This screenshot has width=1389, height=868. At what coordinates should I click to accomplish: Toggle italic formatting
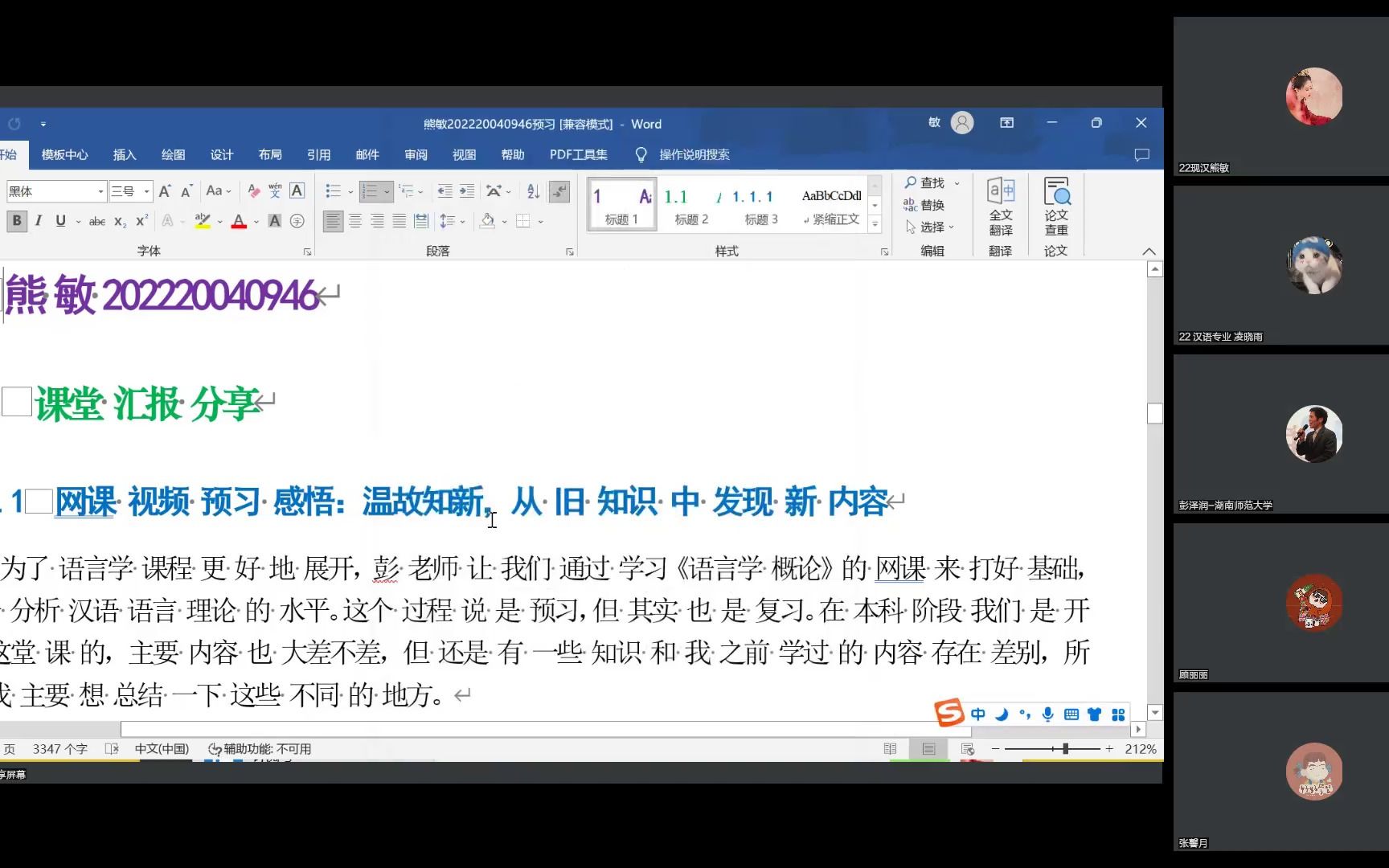pyautogui.click(x=37, y=221)
